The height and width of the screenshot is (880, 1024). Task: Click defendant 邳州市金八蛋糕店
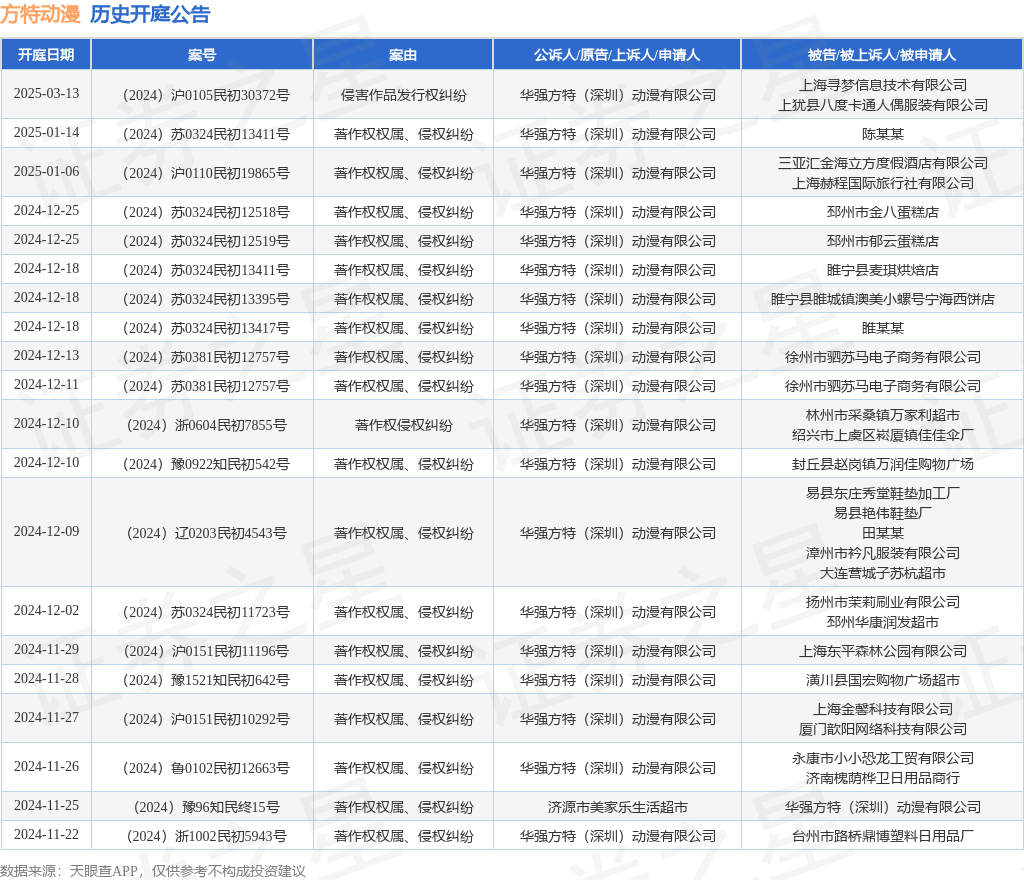(x=883, y=212)
